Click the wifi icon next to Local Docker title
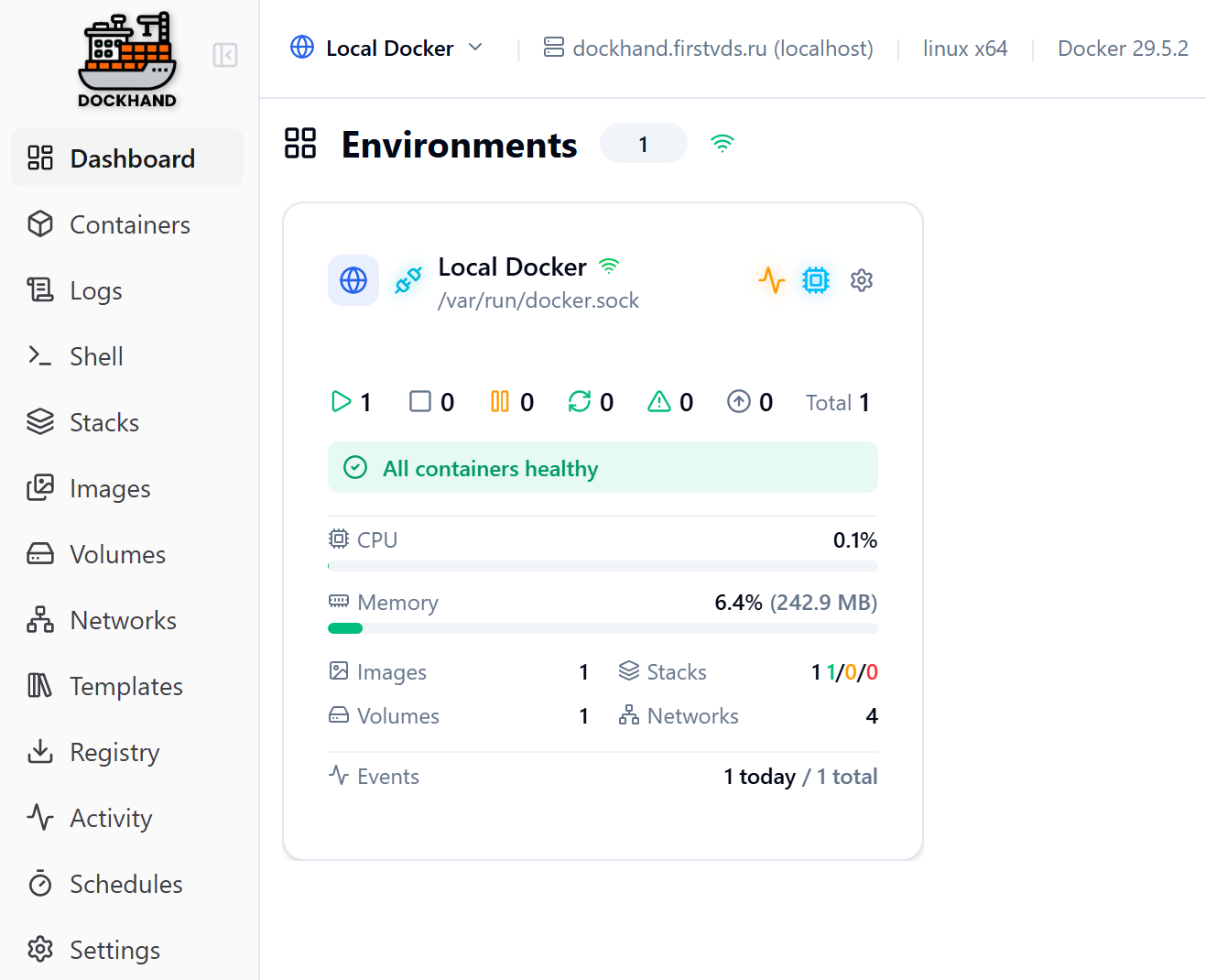 pos(609,266)
